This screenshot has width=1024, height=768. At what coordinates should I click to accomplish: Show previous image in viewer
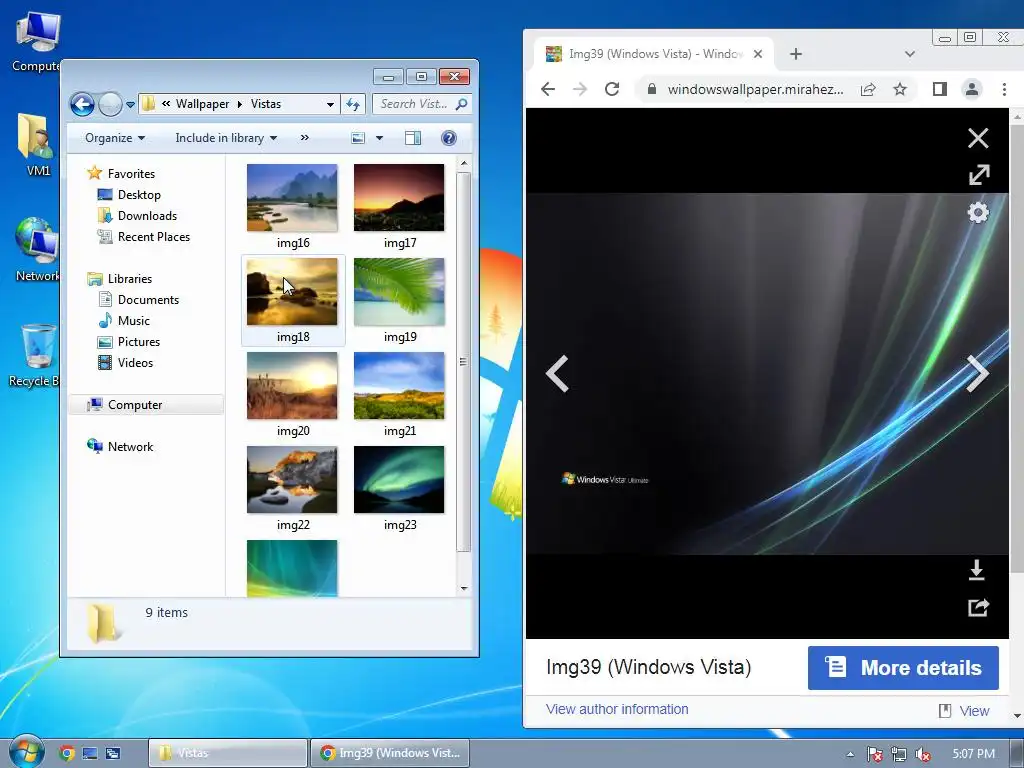[557, 374]
